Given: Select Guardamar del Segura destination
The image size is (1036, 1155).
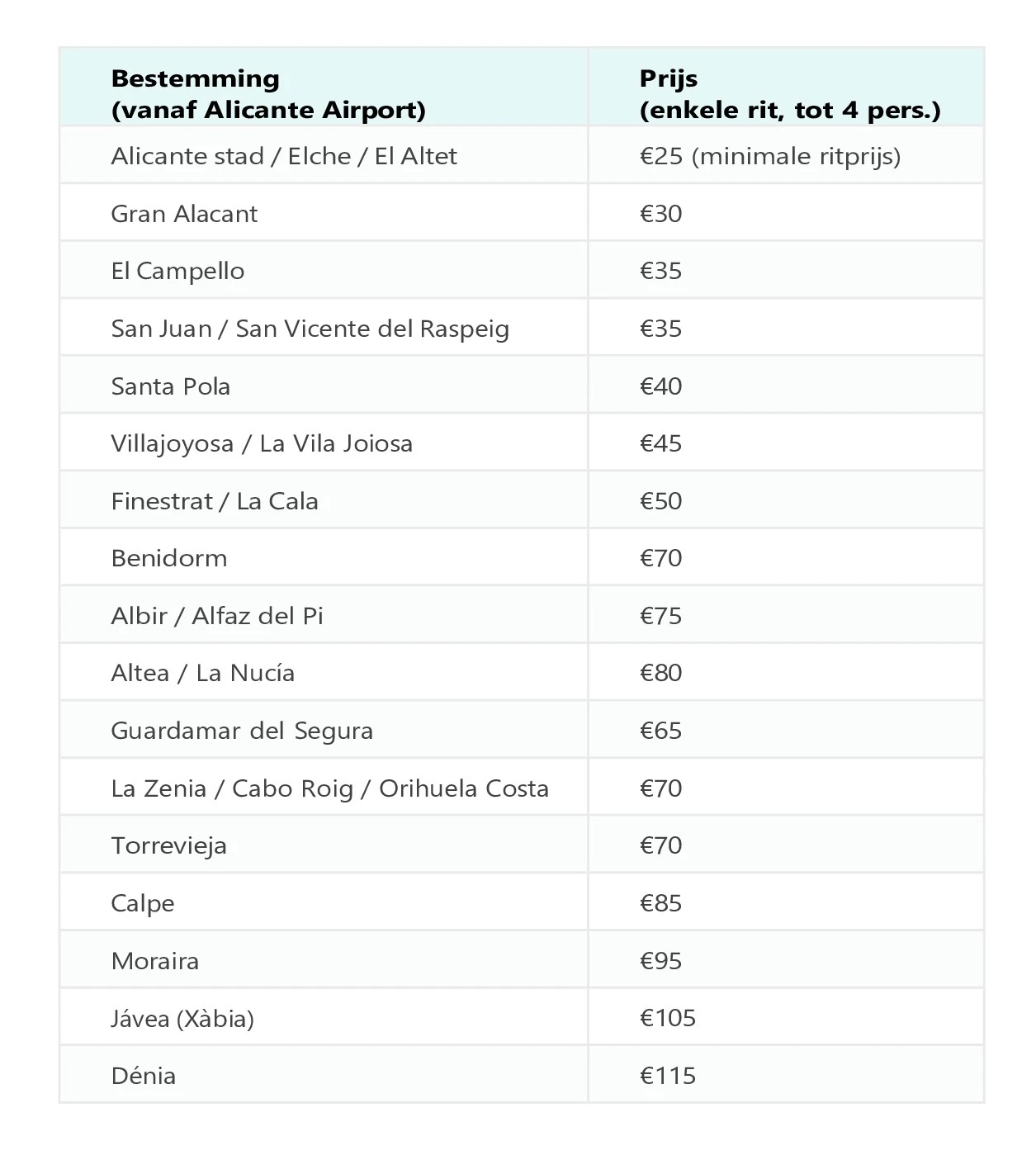Looking at the screenshot, I should pos(241,731).
